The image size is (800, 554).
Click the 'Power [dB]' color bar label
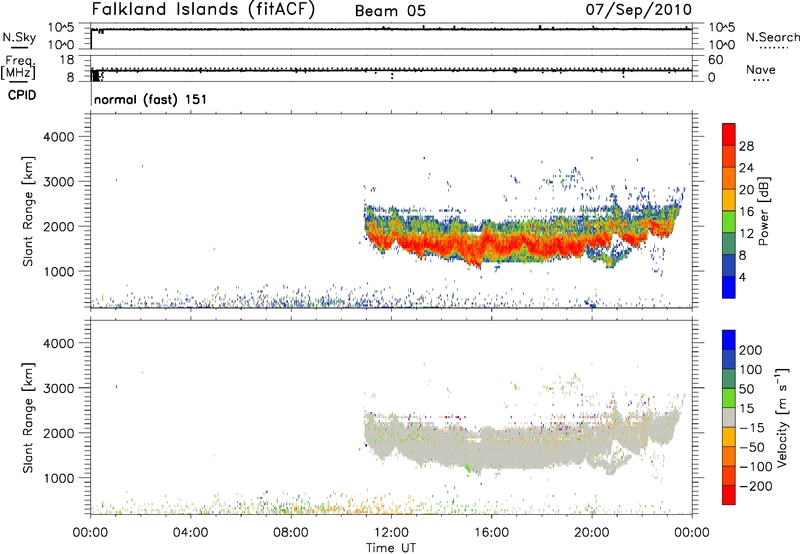763,211
